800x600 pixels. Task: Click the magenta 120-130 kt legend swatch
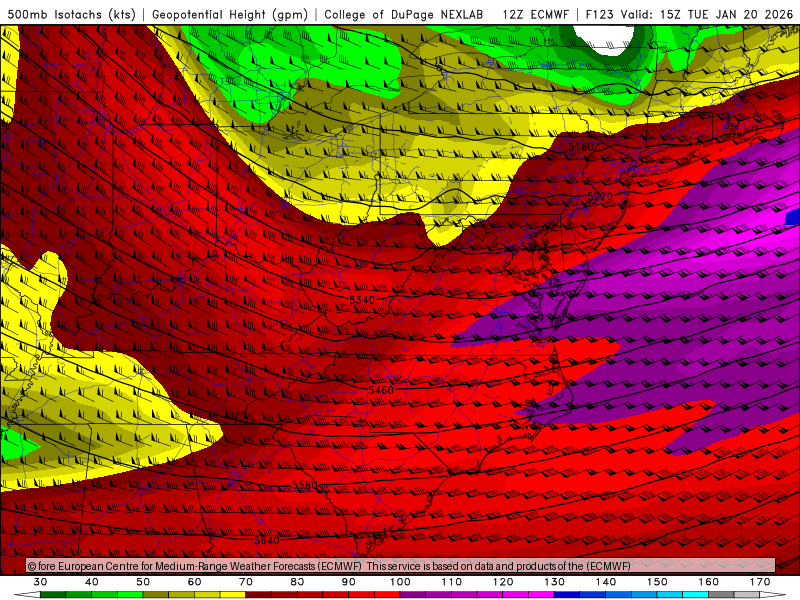(x=529, y=595)
